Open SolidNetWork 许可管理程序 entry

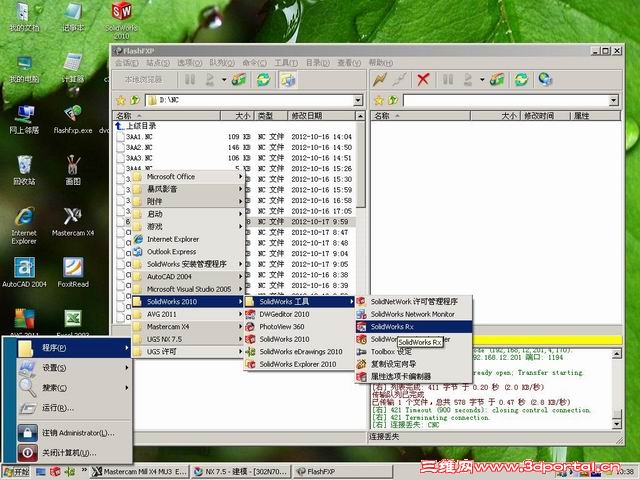click(413, 302)
